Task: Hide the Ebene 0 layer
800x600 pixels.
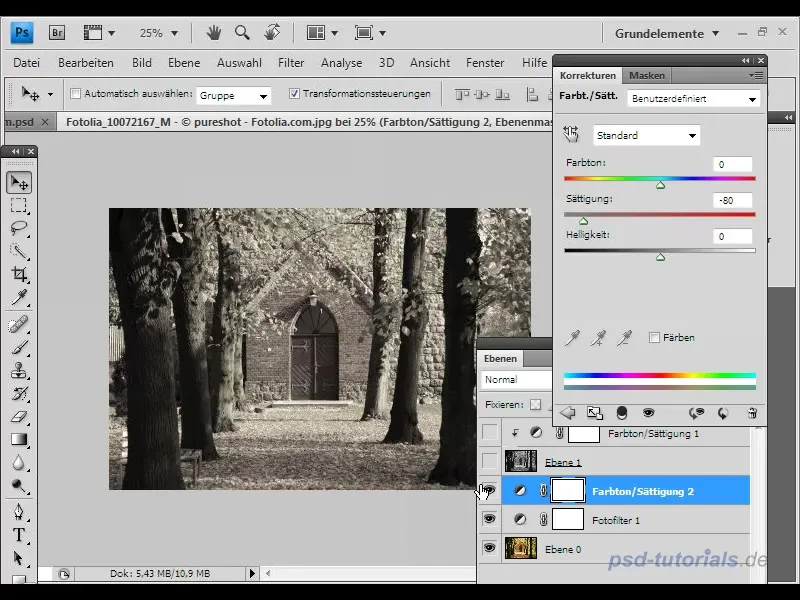Action: point(489,548)
